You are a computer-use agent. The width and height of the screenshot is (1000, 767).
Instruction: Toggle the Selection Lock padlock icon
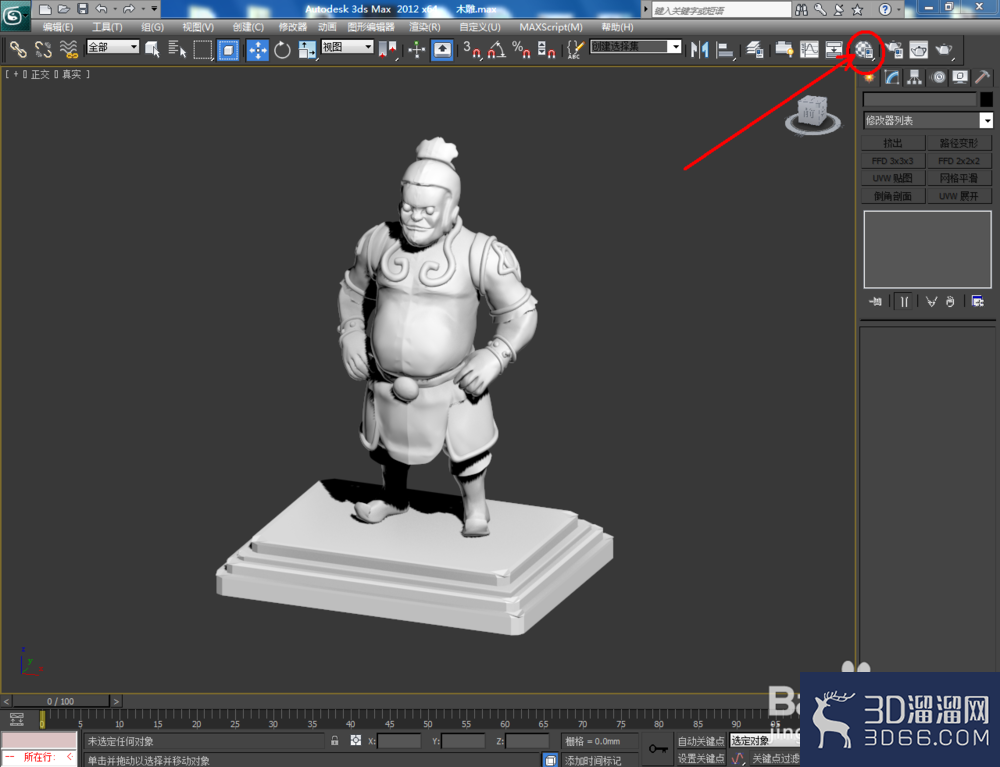tap(335, 741)
